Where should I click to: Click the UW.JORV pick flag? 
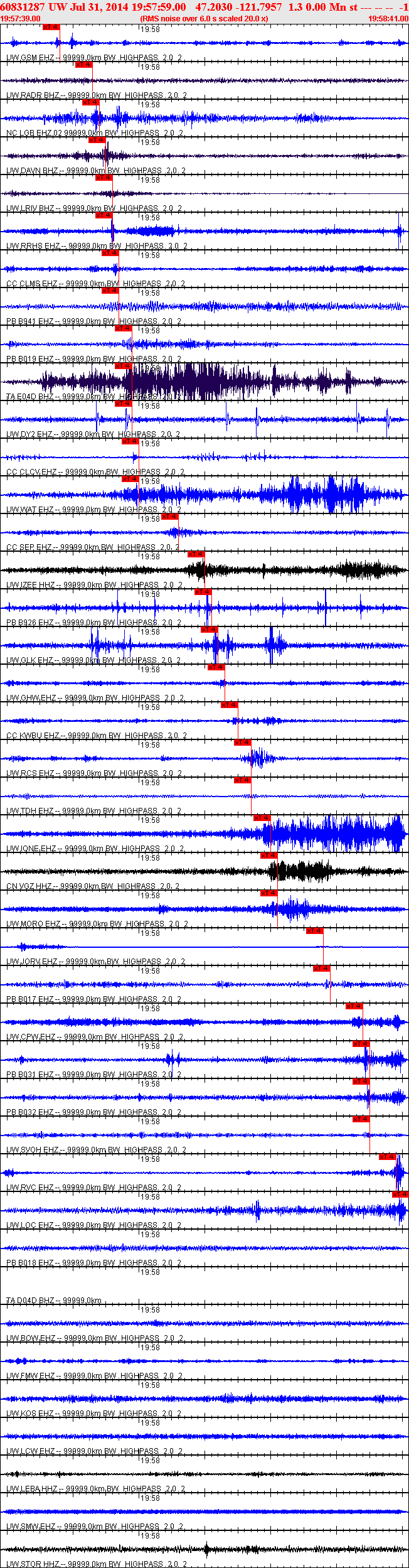(x=315, y=931)
